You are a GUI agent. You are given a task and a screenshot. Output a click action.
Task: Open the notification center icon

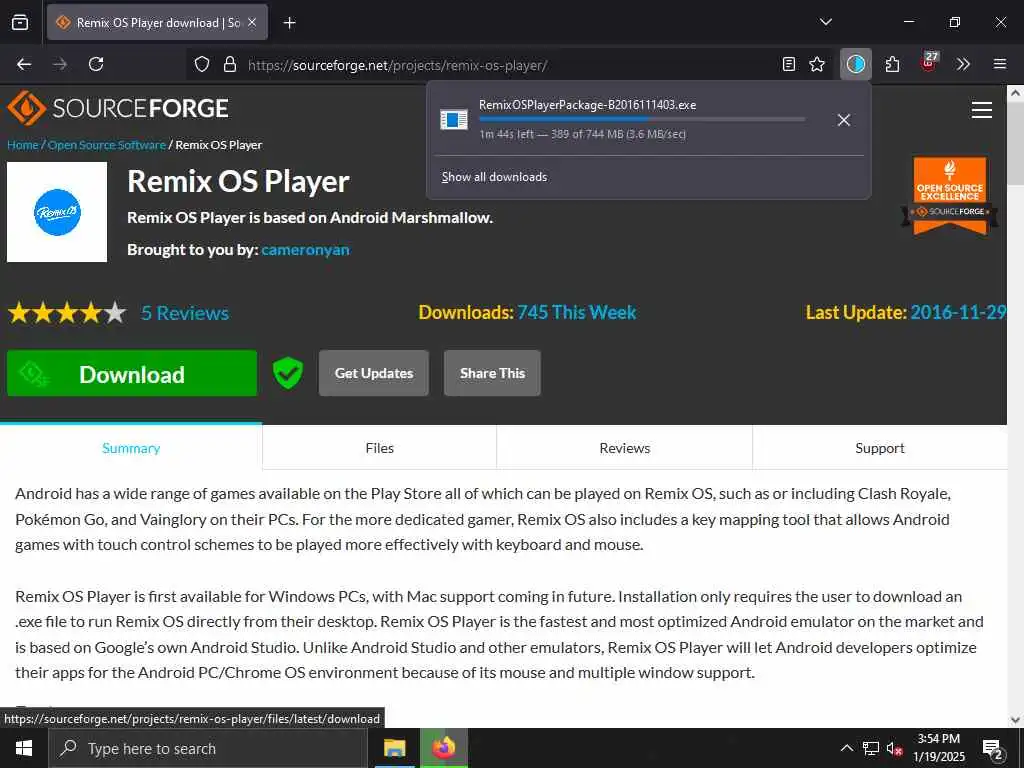click(993, 748)
